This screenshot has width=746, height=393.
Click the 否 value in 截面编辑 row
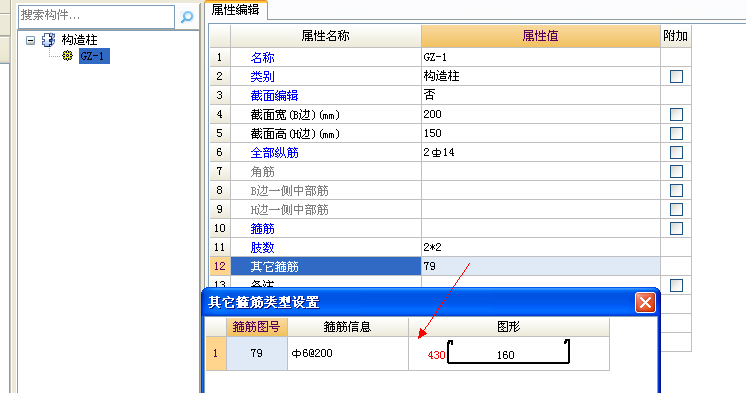click(x=429, y=95)
